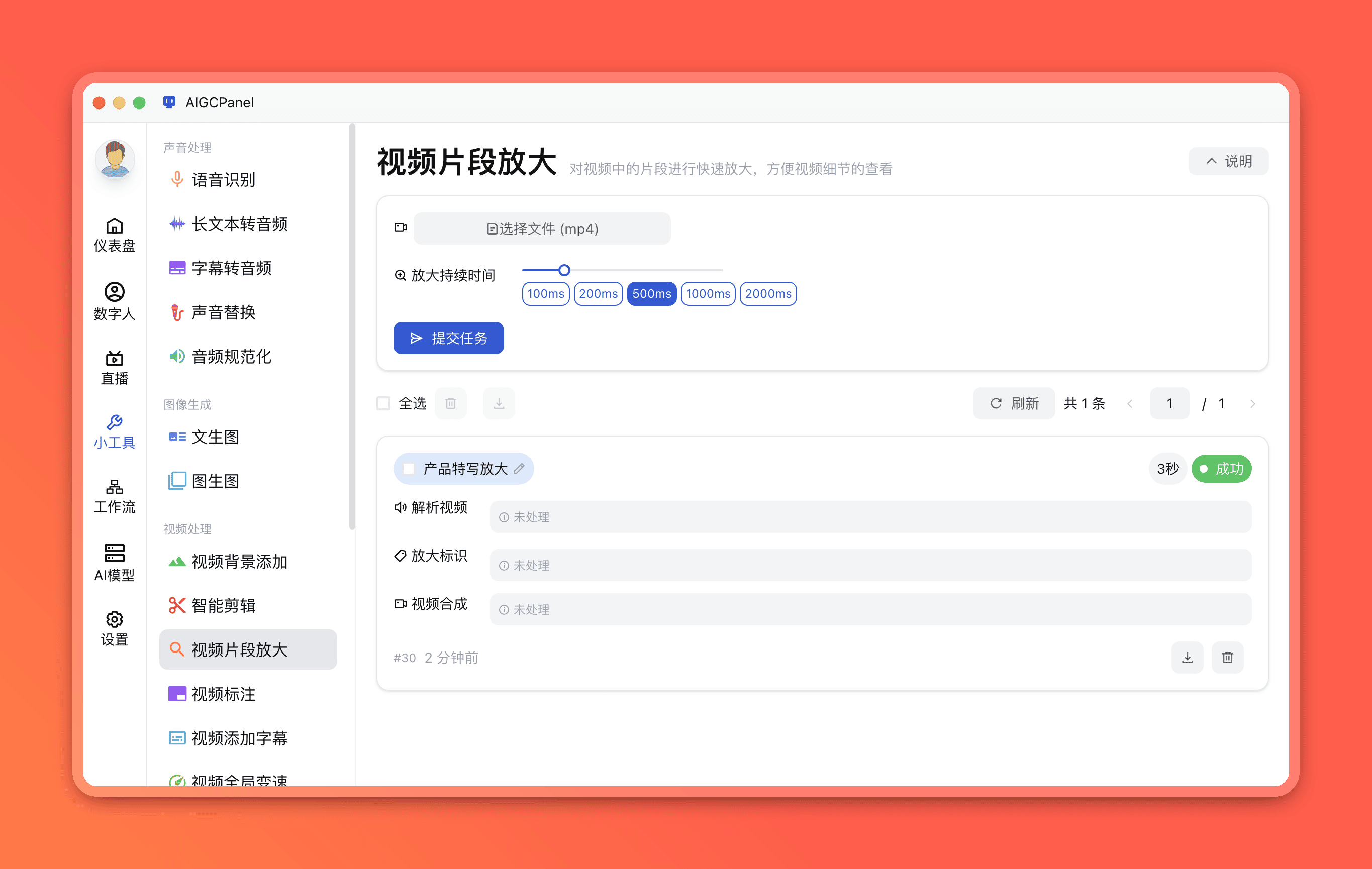Click the 提交任务 submit button

point(448,338)
